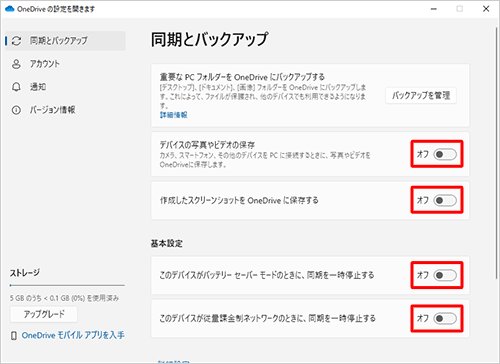
Task: Click the bell icon beside 通知
Action: (x=16, y=87)
